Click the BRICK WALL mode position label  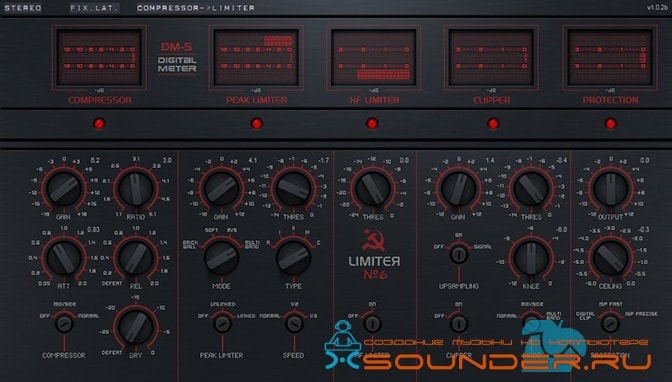point(190,244)
